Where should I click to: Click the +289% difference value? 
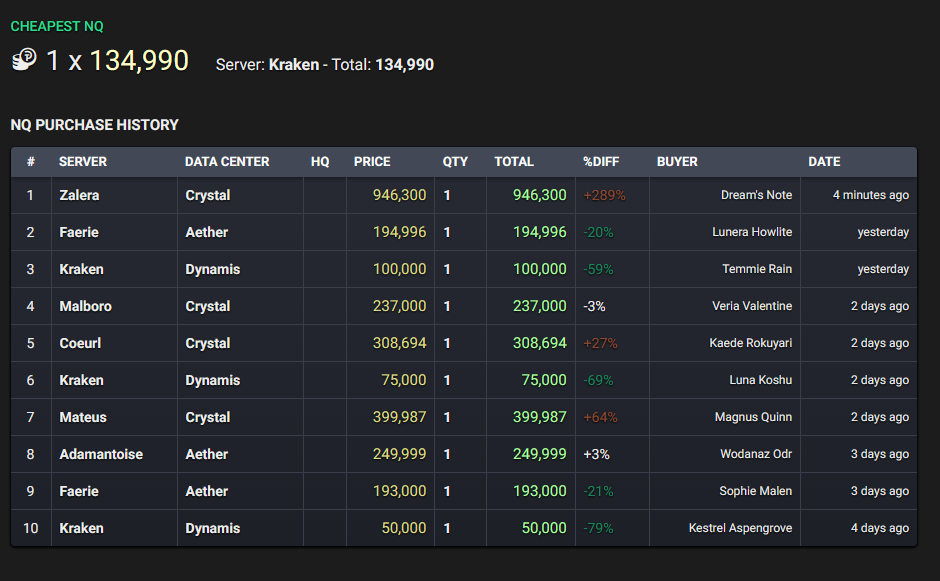(x=604, y=195)
